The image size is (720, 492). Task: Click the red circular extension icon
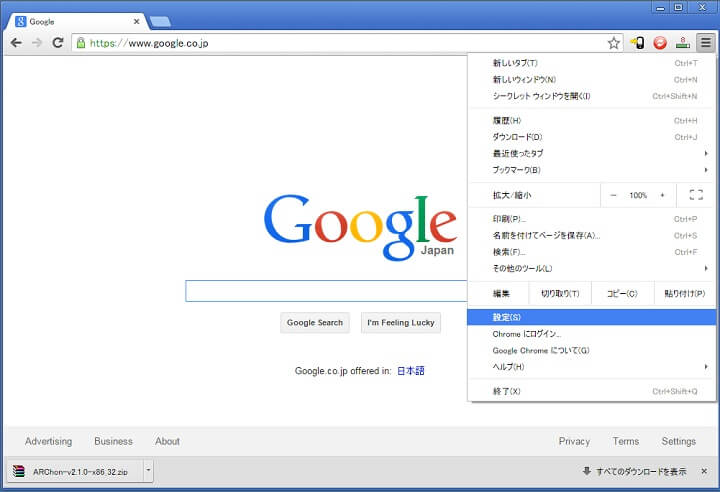coord(660,43)
